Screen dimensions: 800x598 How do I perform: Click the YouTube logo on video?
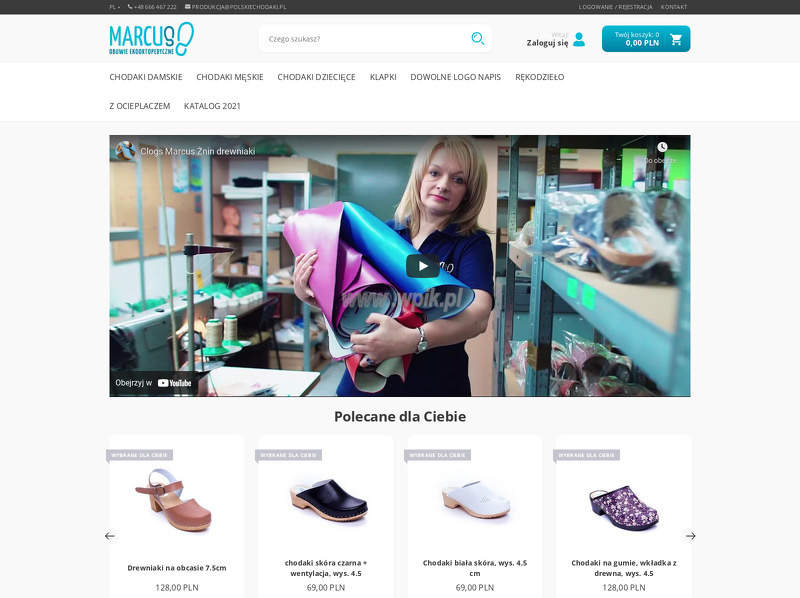[174, 383]
